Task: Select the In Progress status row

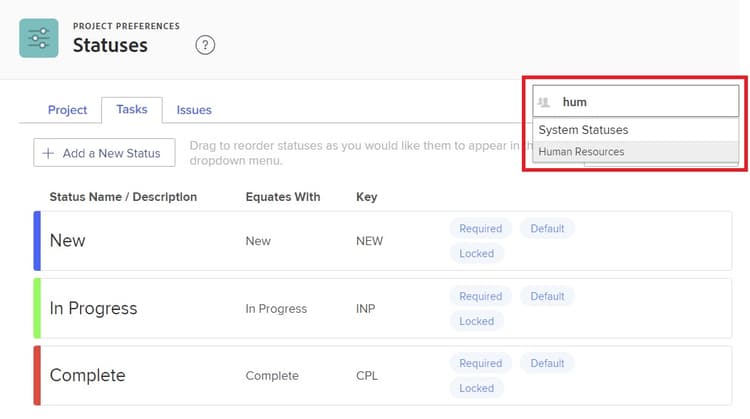Action: [x=300, y=308]
